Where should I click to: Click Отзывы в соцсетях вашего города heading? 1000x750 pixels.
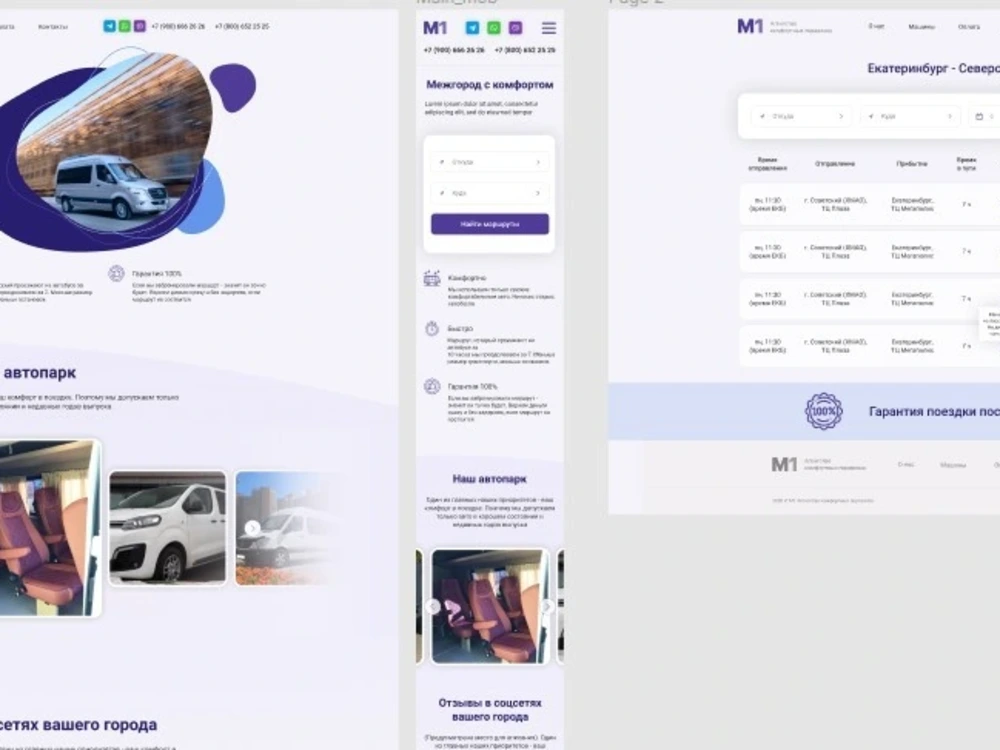[x=490, y=710]
